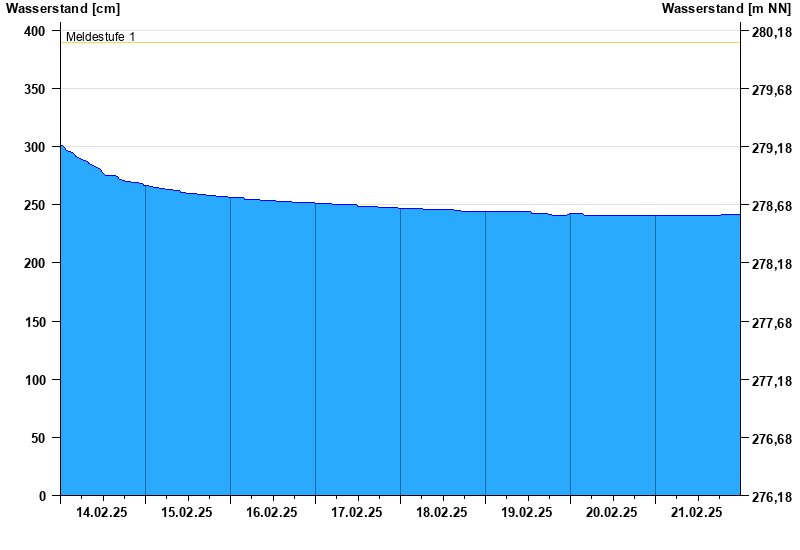The width and height of the screenshot is (800, 550).
Task: Click the 20.02.25 date label
Action: [x=611, y=513]
